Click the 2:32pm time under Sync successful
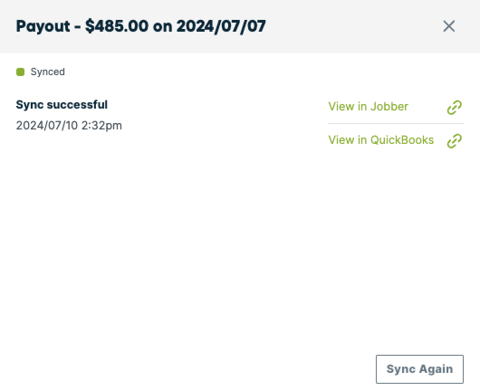480x391 pixels. (x=102, y=126)
